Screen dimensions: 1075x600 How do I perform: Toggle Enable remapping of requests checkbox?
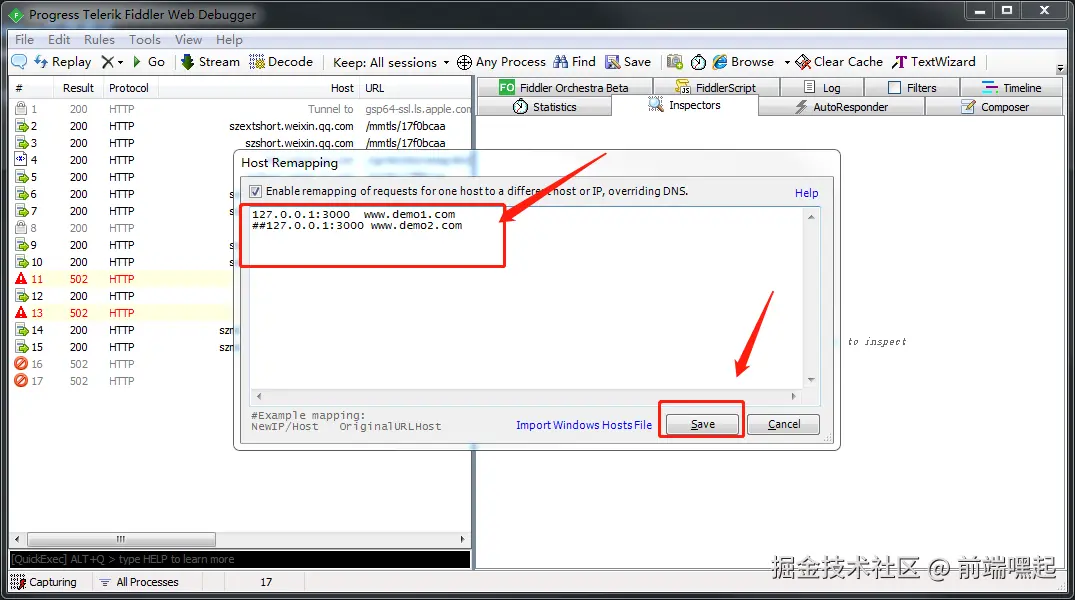point(256,191)
